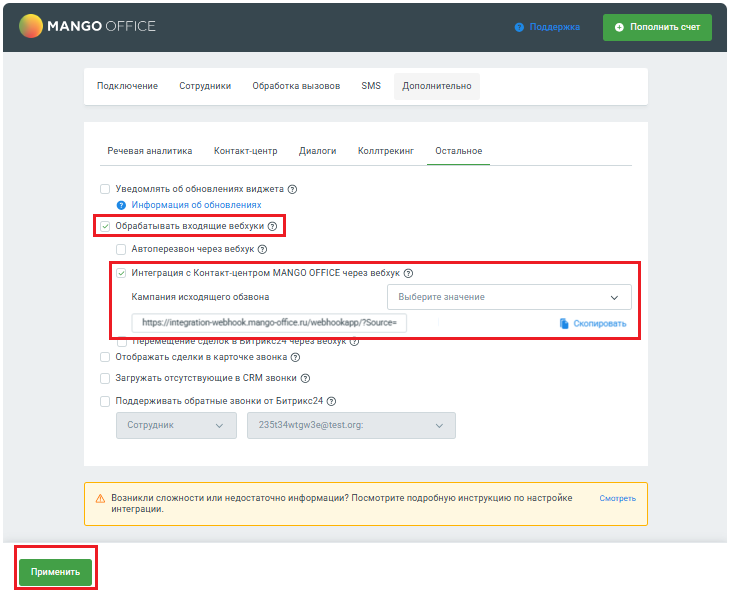The width and height of the screenshot is (730, 592).
Task: Enable Поддерживать обратные звонки от Битрикс24
Action: (105, 401)
